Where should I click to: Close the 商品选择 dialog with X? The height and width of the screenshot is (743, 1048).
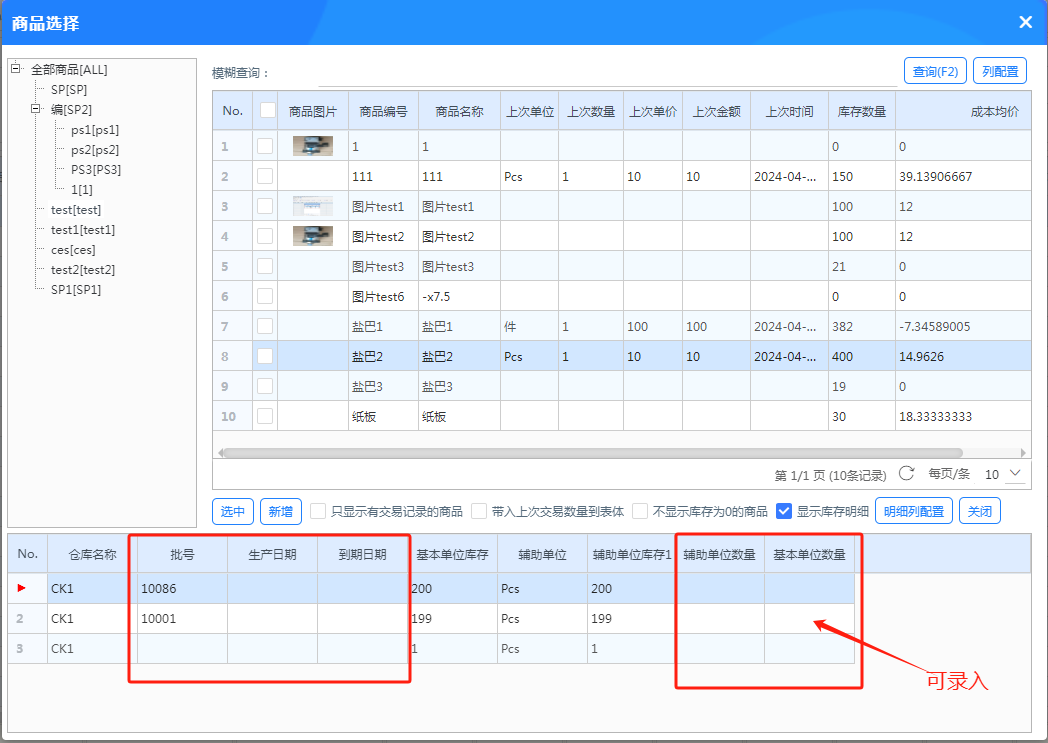click(1025, 23)
